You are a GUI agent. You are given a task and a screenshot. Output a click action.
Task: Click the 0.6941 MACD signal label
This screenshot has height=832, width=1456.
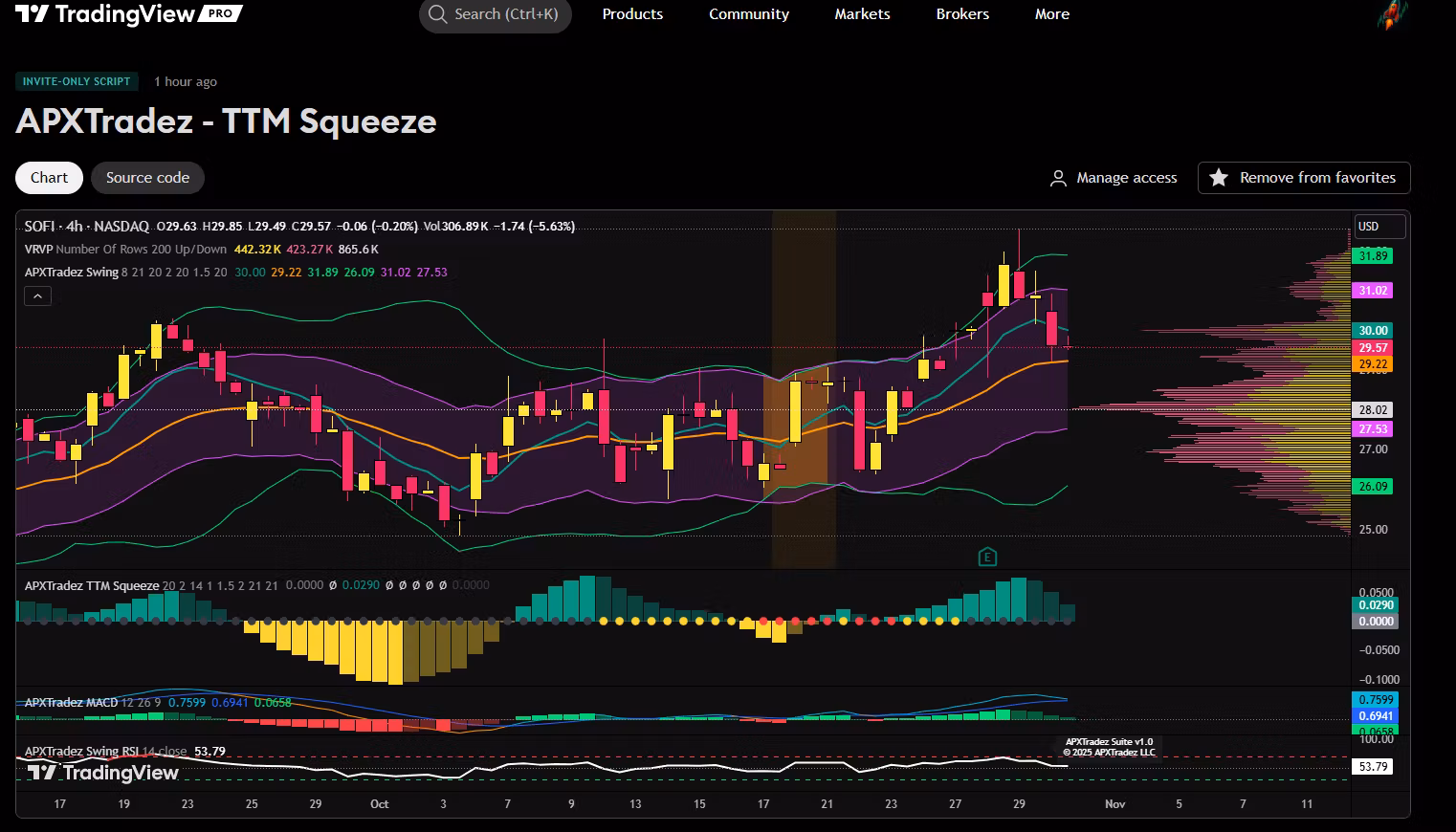[1377, 716]
